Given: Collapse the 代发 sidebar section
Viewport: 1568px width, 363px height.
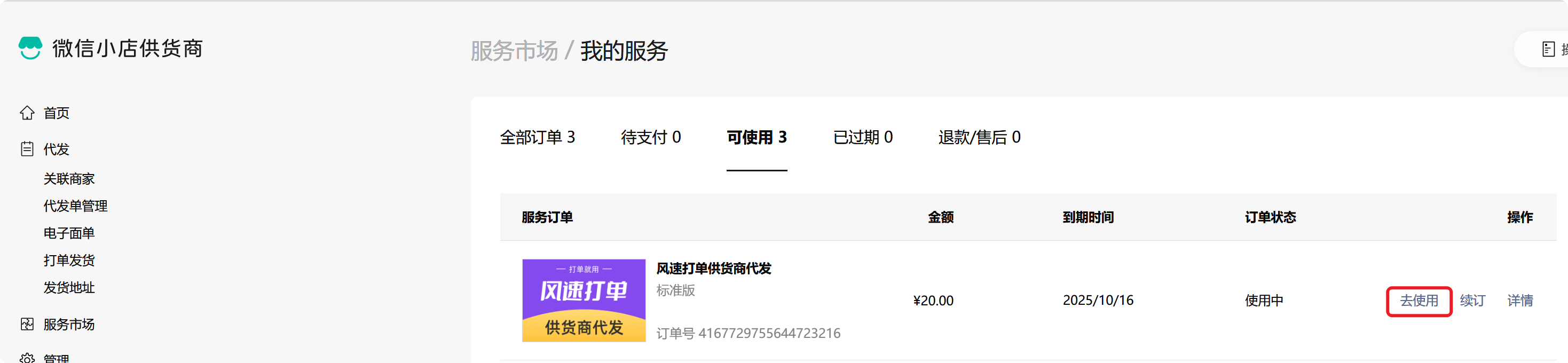Looking at the screenshot, I should (56, 149).
